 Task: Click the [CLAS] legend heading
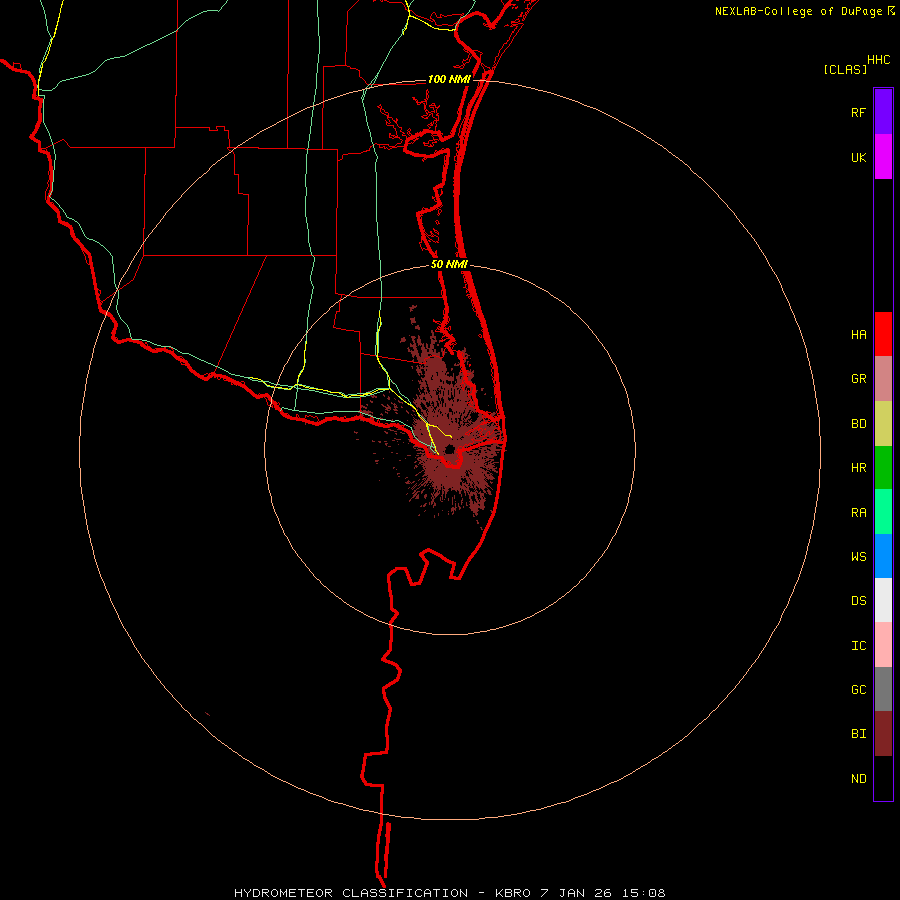[x=845, y=69]
